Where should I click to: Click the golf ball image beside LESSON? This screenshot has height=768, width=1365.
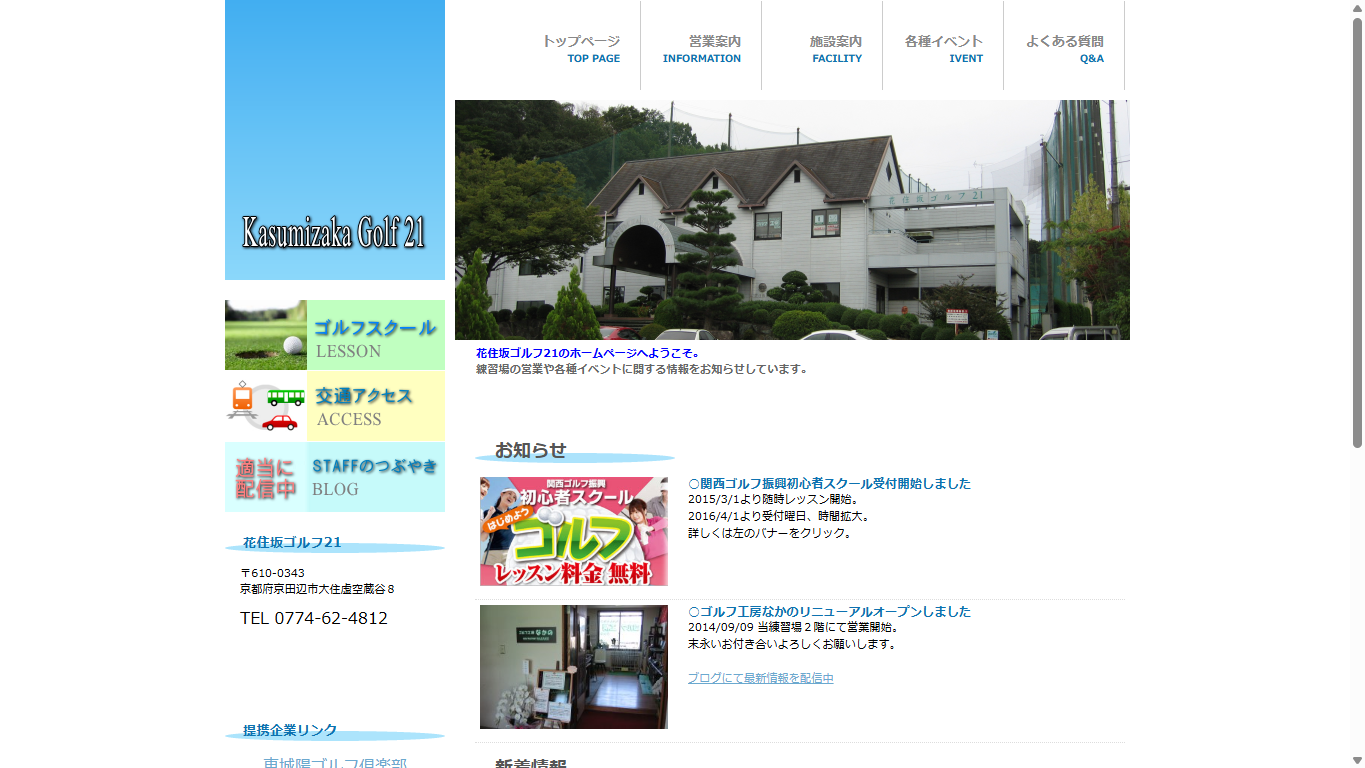click(266, 335)
